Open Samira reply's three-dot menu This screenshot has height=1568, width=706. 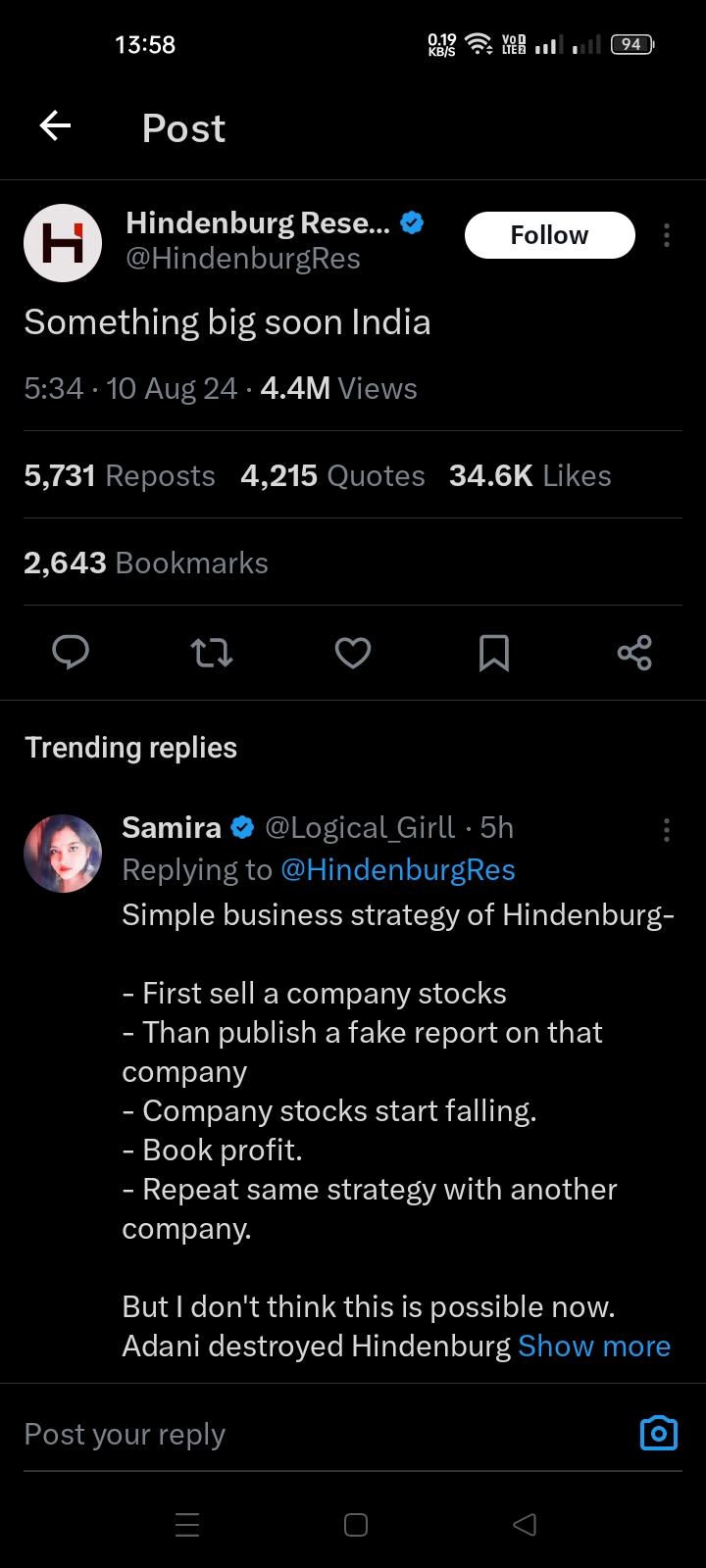667,830
